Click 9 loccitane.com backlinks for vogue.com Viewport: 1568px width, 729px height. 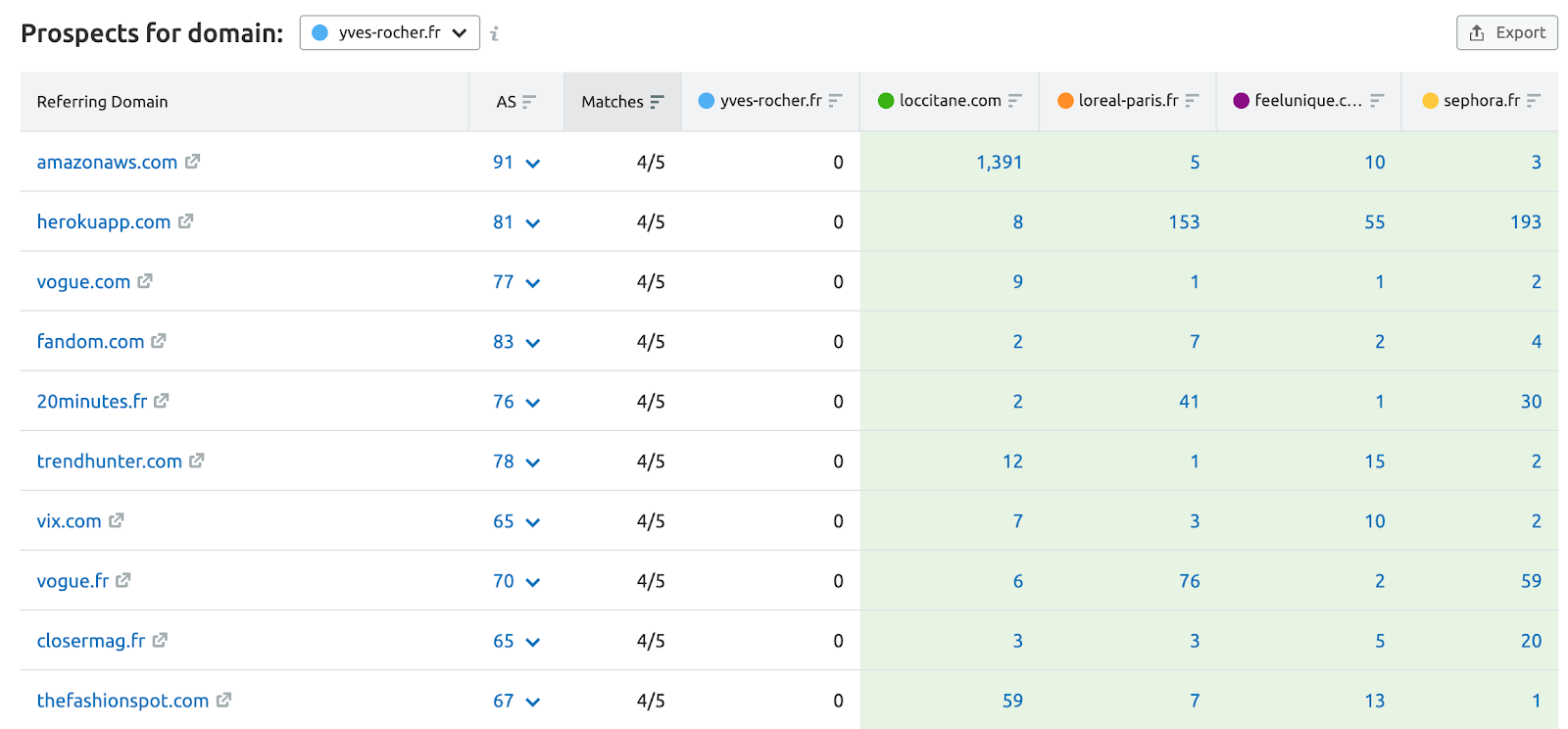click(1017, 281)
